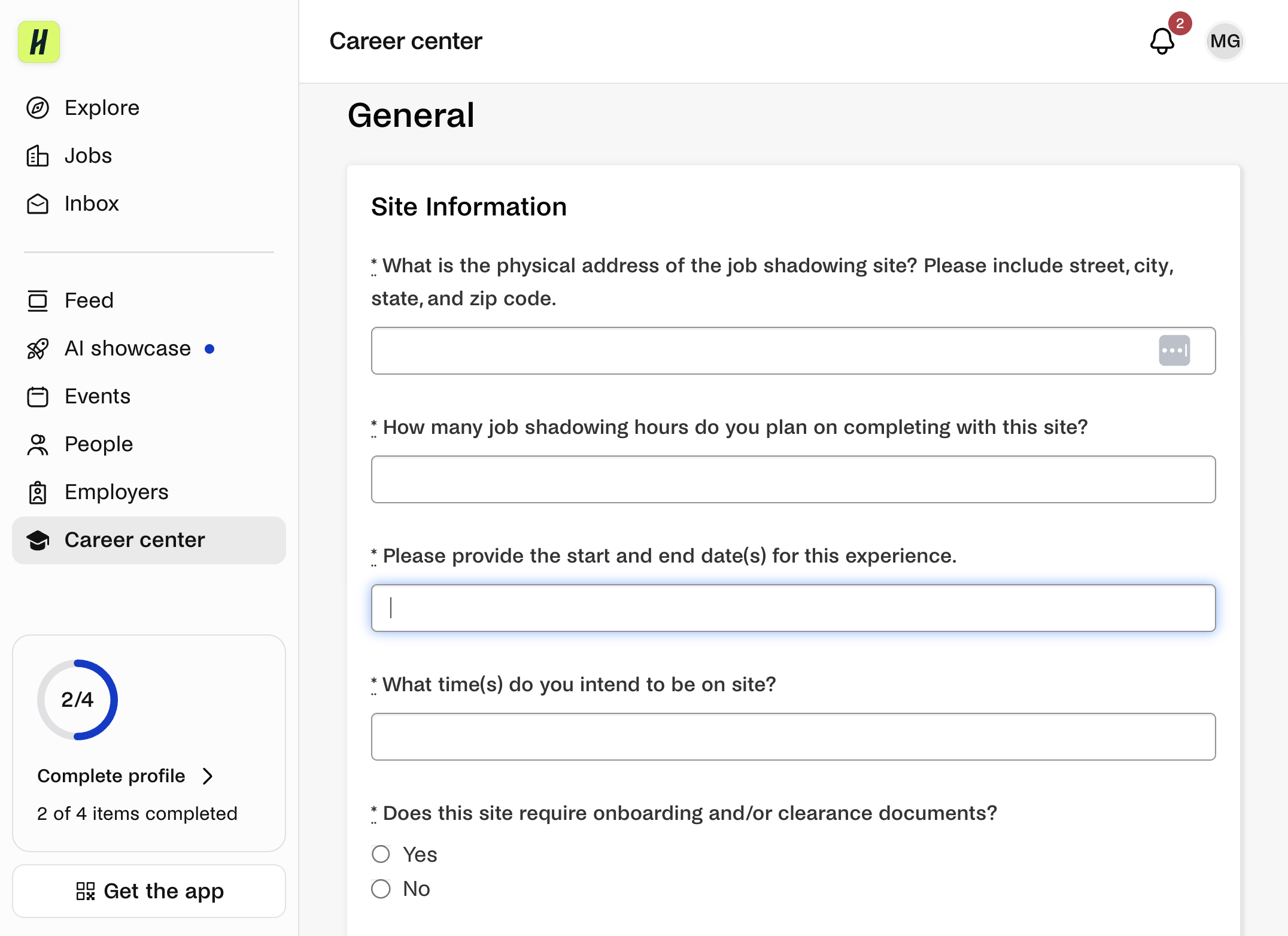Open AI showcase section
This screenshot has height=936, width=1288.
point(149,348)
